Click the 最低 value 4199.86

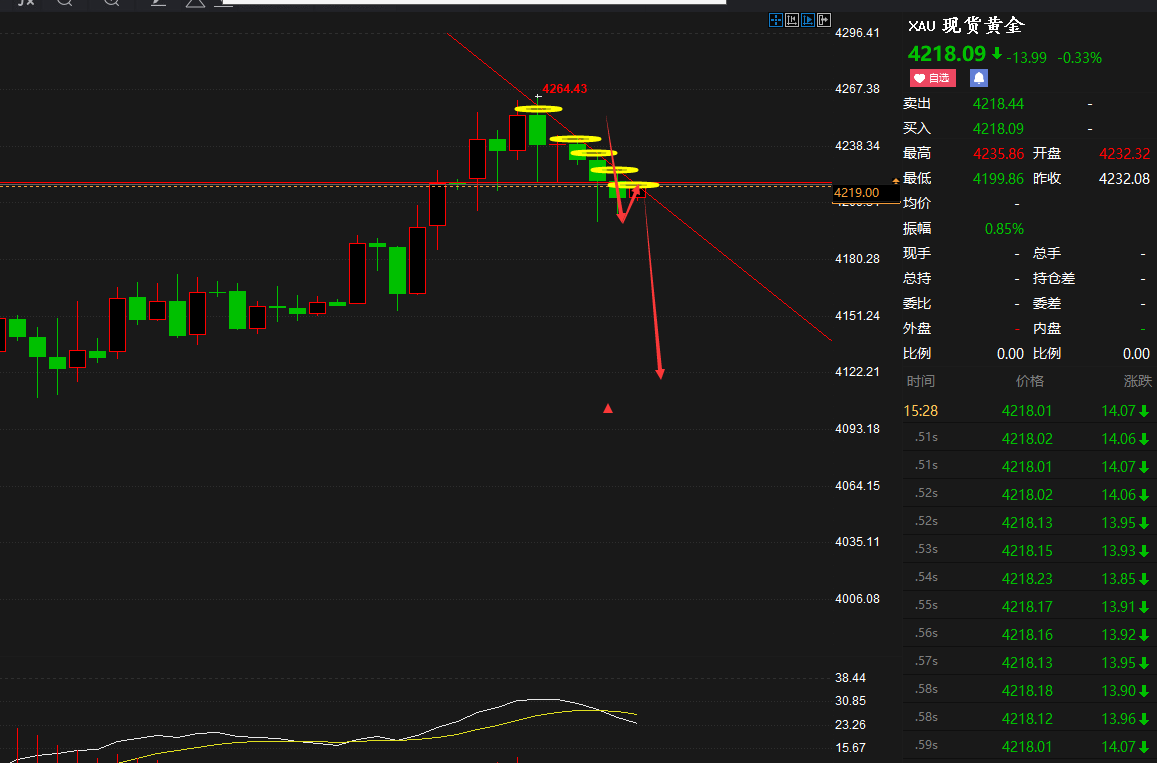click(998, 179)
